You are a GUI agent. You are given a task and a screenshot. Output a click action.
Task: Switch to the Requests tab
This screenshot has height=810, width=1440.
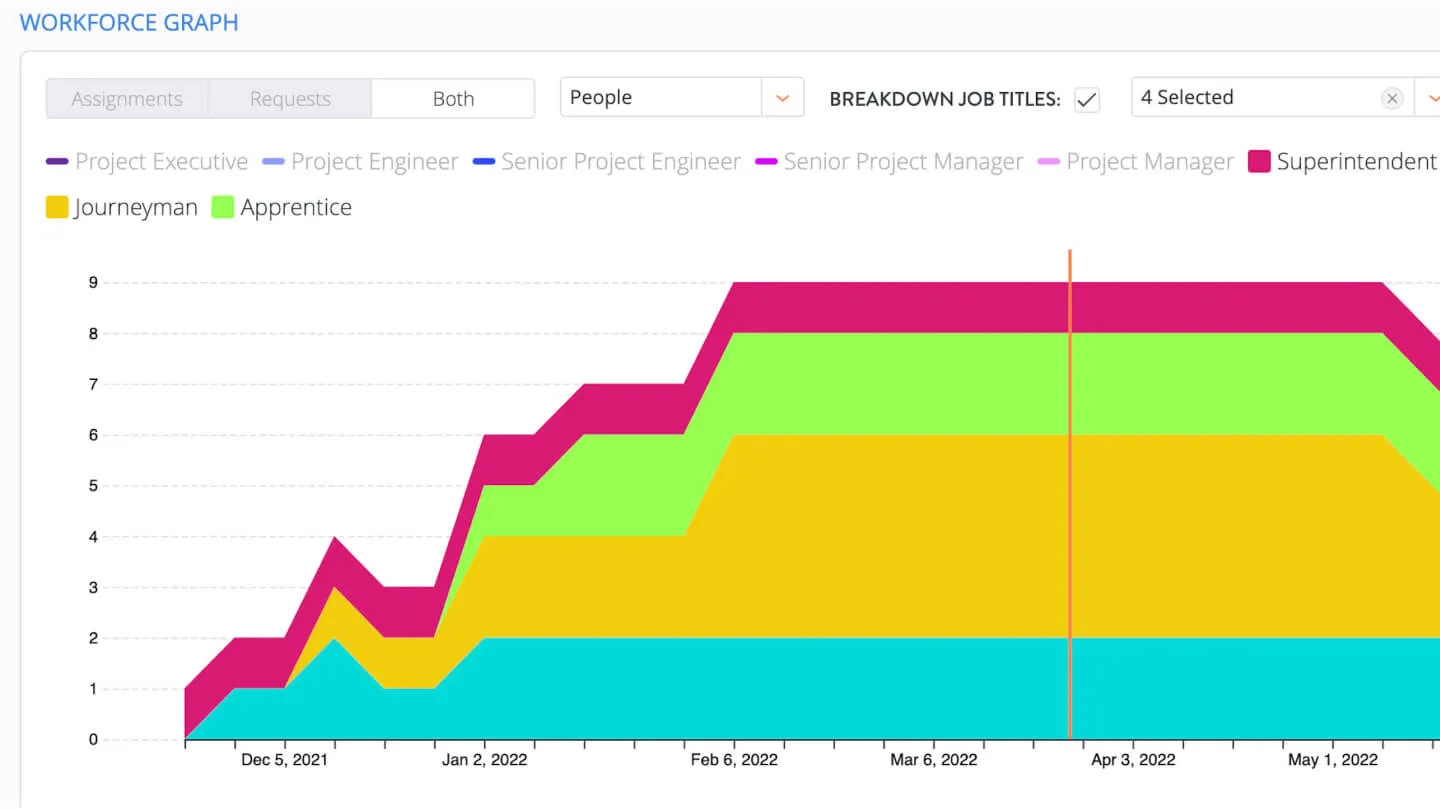(x=290, y=99)
